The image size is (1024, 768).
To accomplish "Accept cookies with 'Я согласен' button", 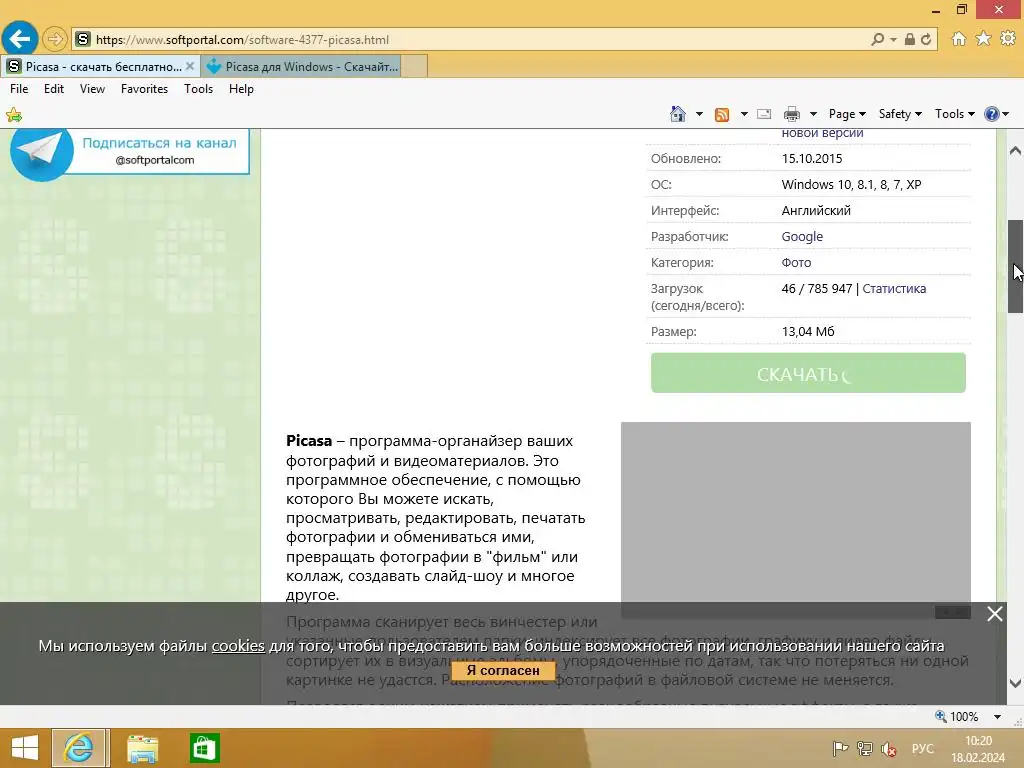I will (503, 671).
